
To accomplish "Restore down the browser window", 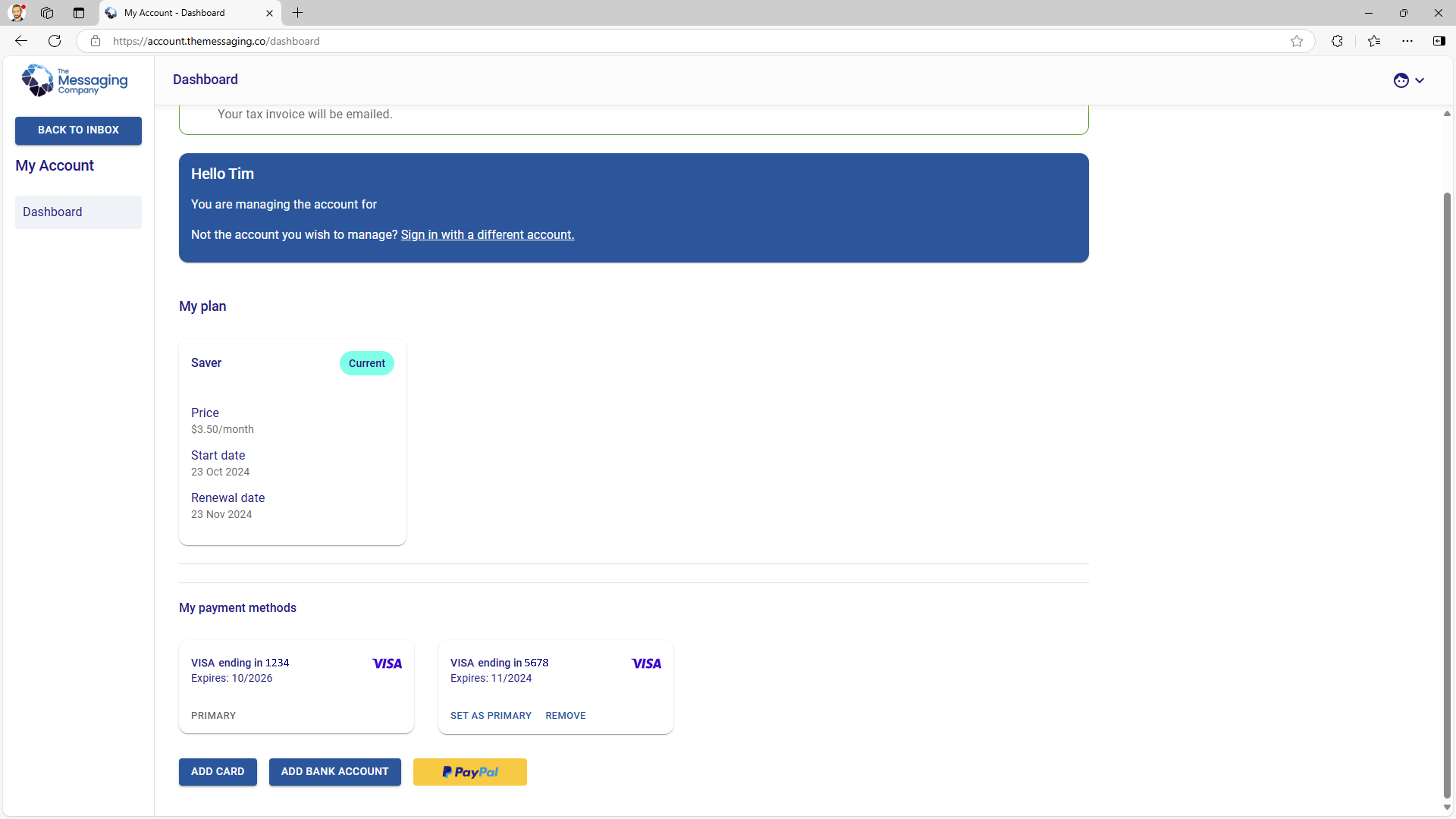I will click(1403, 13).
